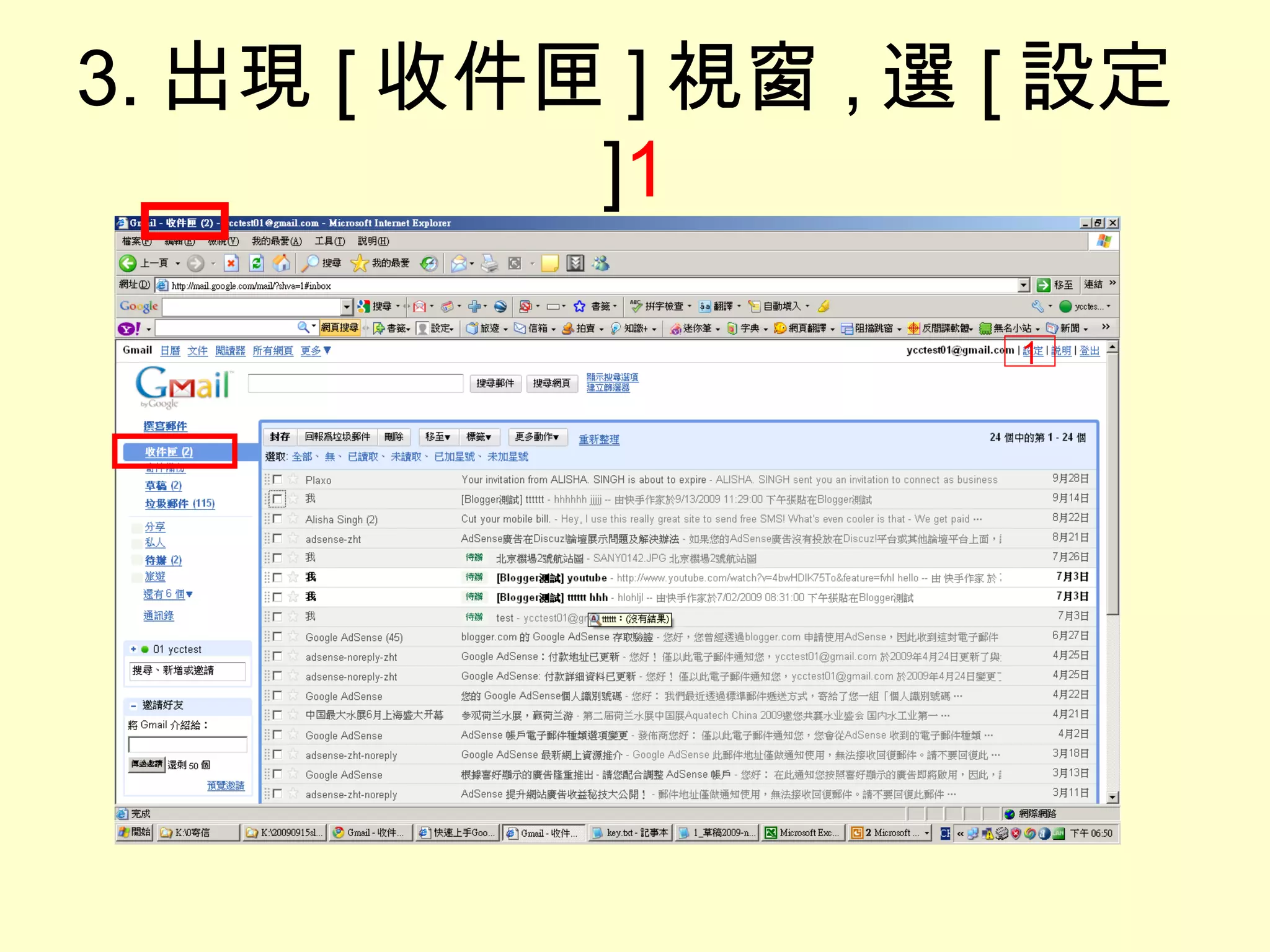Click the IE address bar URL field
1270x952 pixels.
pyautogui.click(x=586, y=286)
